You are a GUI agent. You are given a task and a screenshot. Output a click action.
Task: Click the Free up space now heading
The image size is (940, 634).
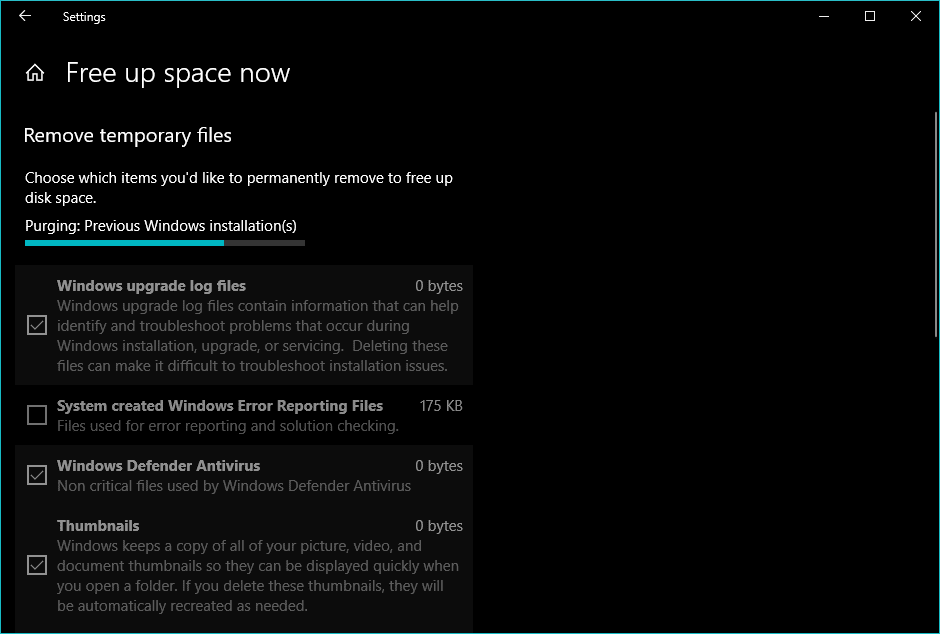click(178, 73)
